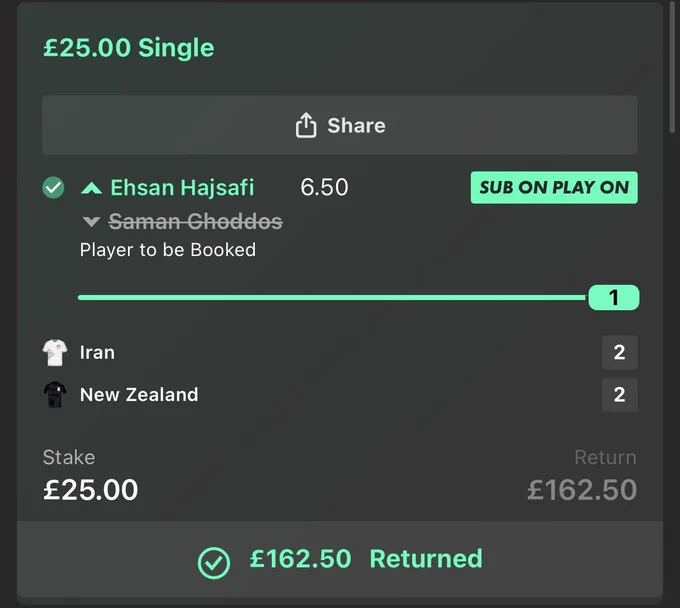This screenshot has height=608, width=680.
Task: Click the £25.00 Single heading
Action: click(x=129, y=47)
